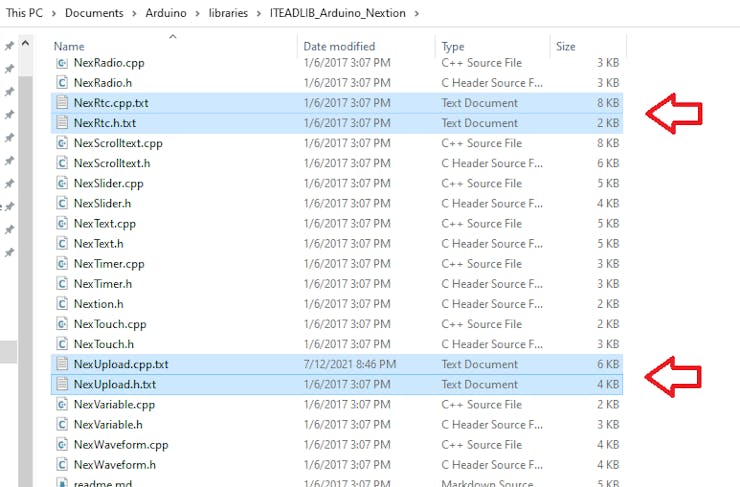Click the NexRadio.cpp file icon
Viewport: 740px width, 487px height.
click(62, 63)
